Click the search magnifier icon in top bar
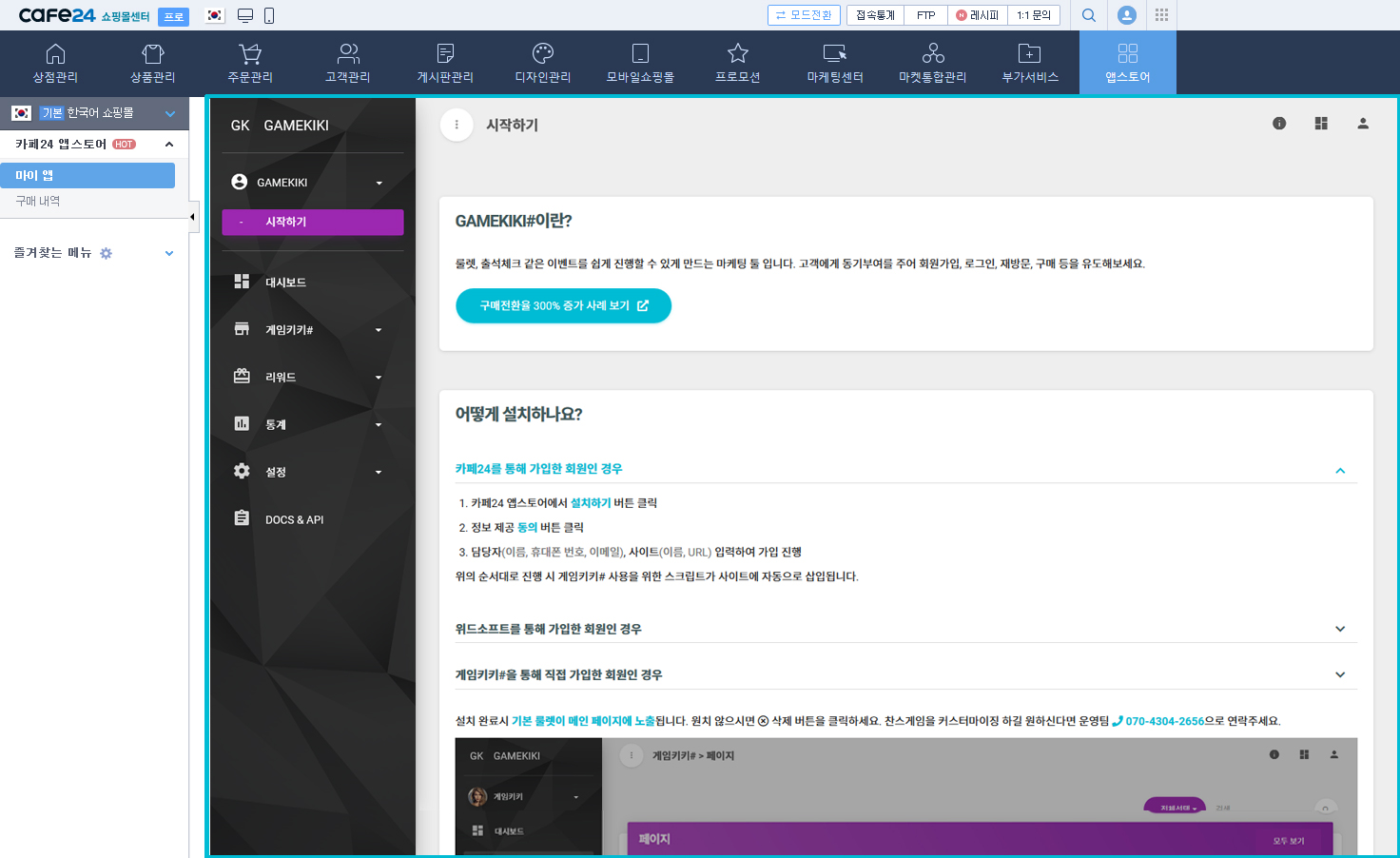Image resolution: width=1400 pixels, height=858 pixels. pos(1089,15)
